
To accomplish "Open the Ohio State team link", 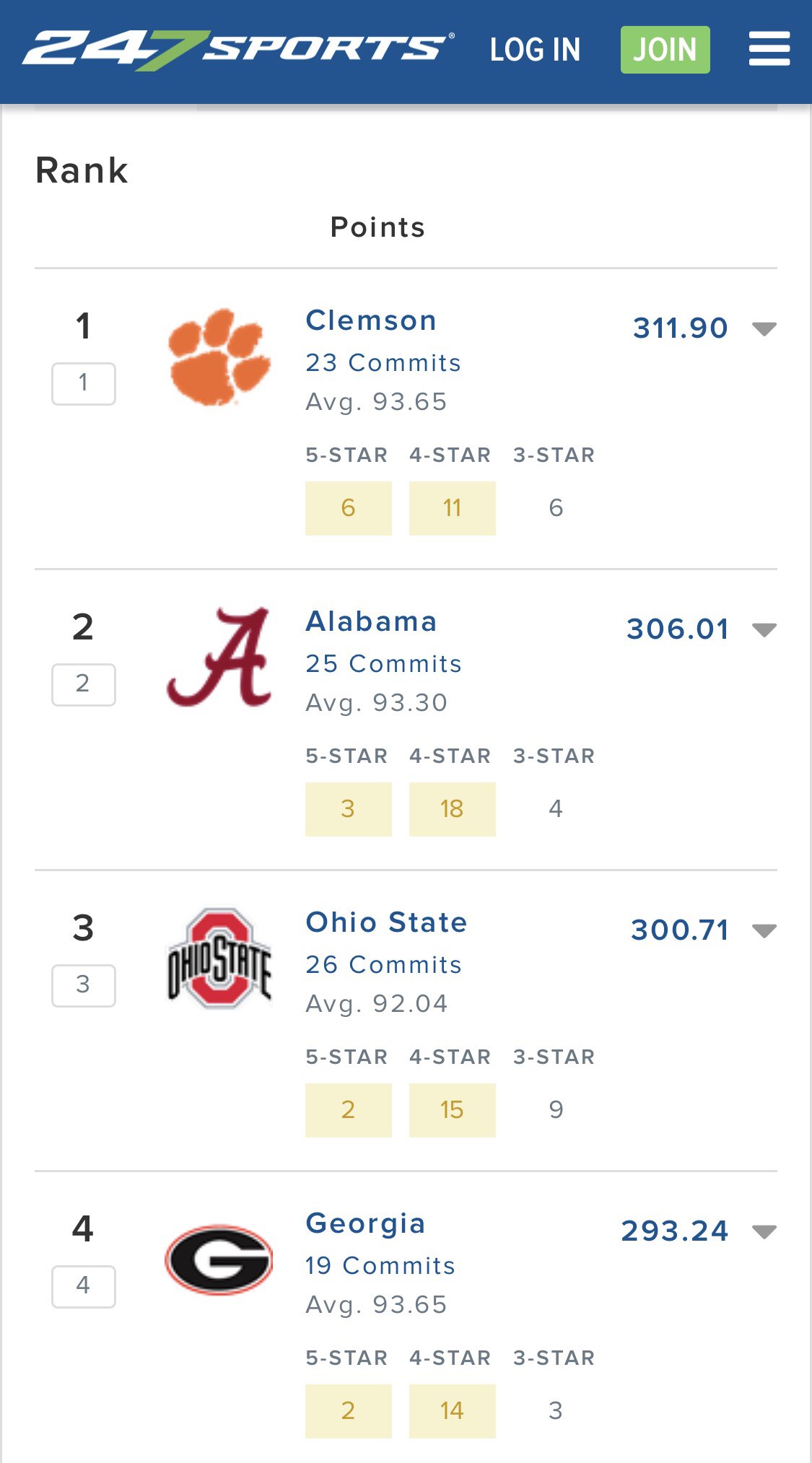I will pyautogui.click(x=386, y=922).
